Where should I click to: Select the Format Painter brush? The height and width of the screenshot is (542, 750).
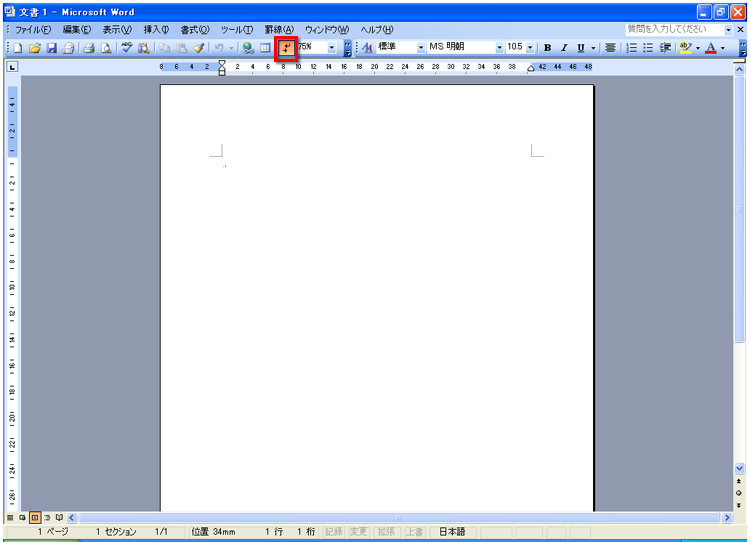pyautogui.click(x=199, y=48)
